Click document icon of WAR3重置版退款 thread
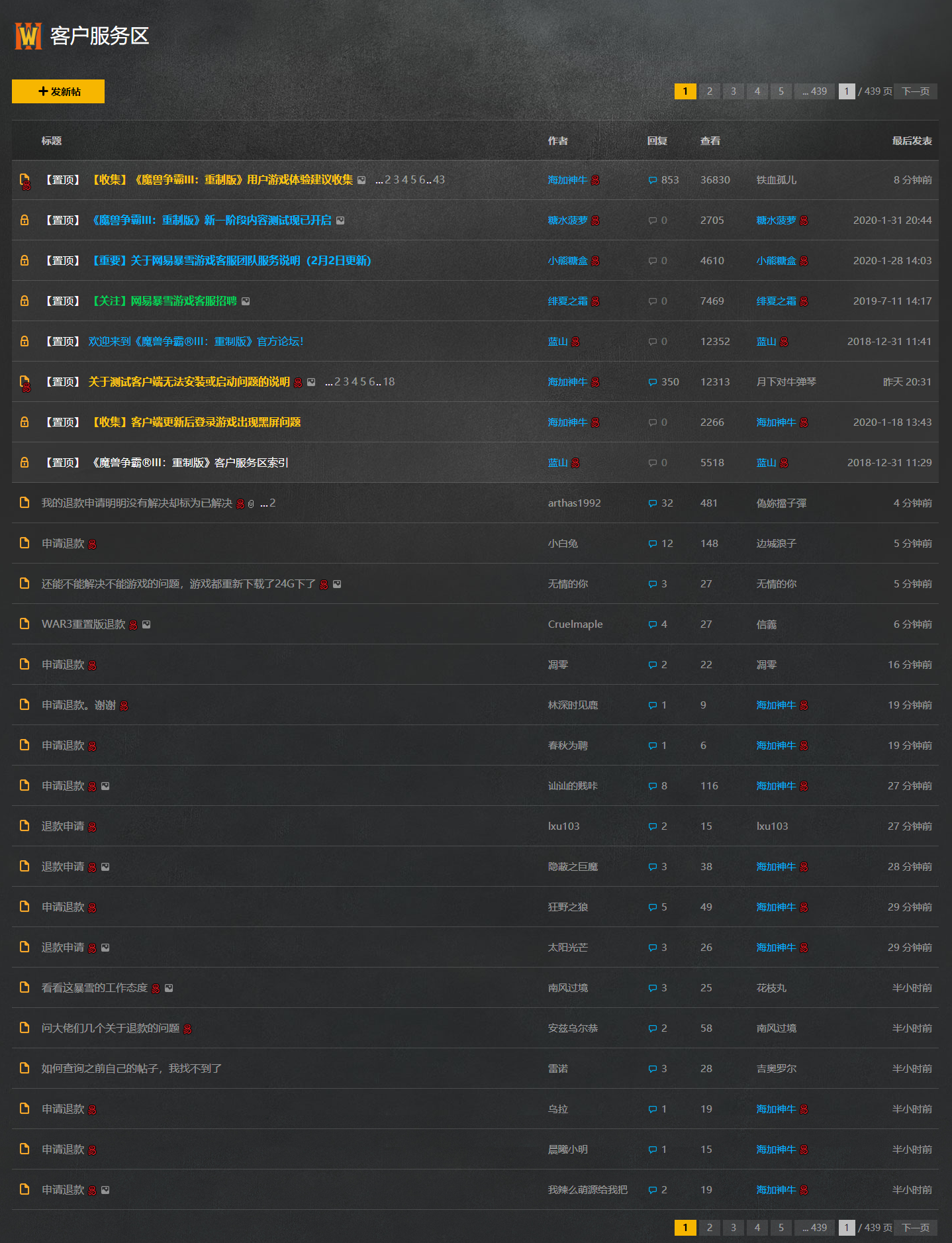This screenshot has width=952, height=1243. pyautogui.click(x=24, y=624)
